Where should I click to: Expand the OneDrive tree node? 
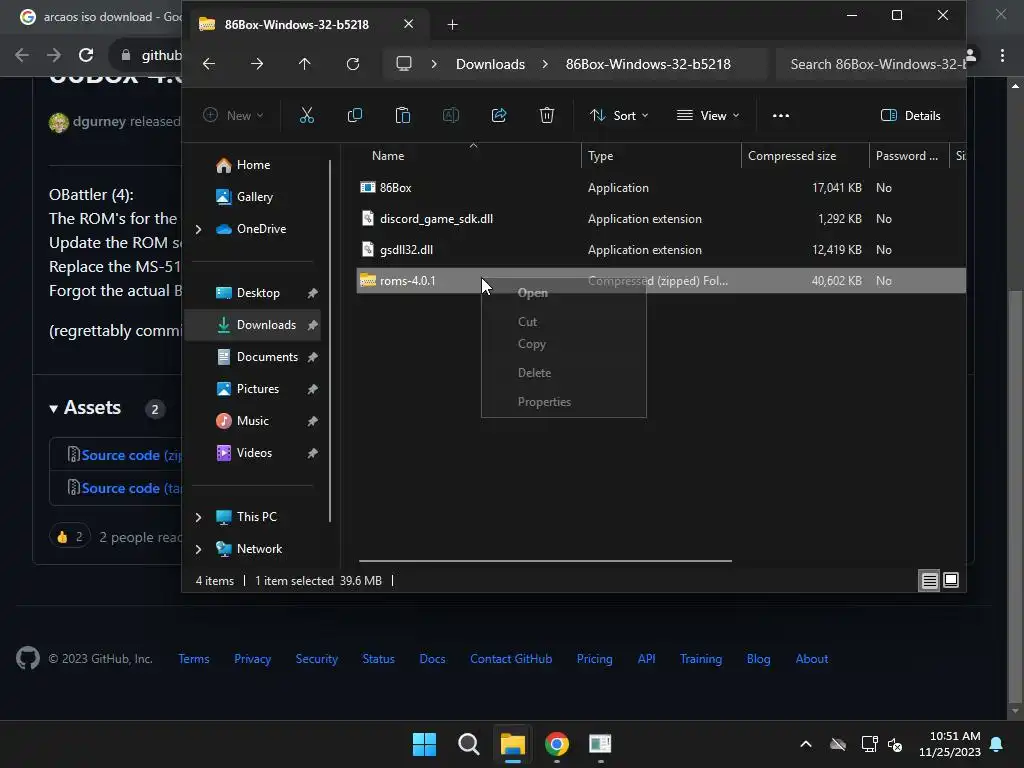(199, 229)
